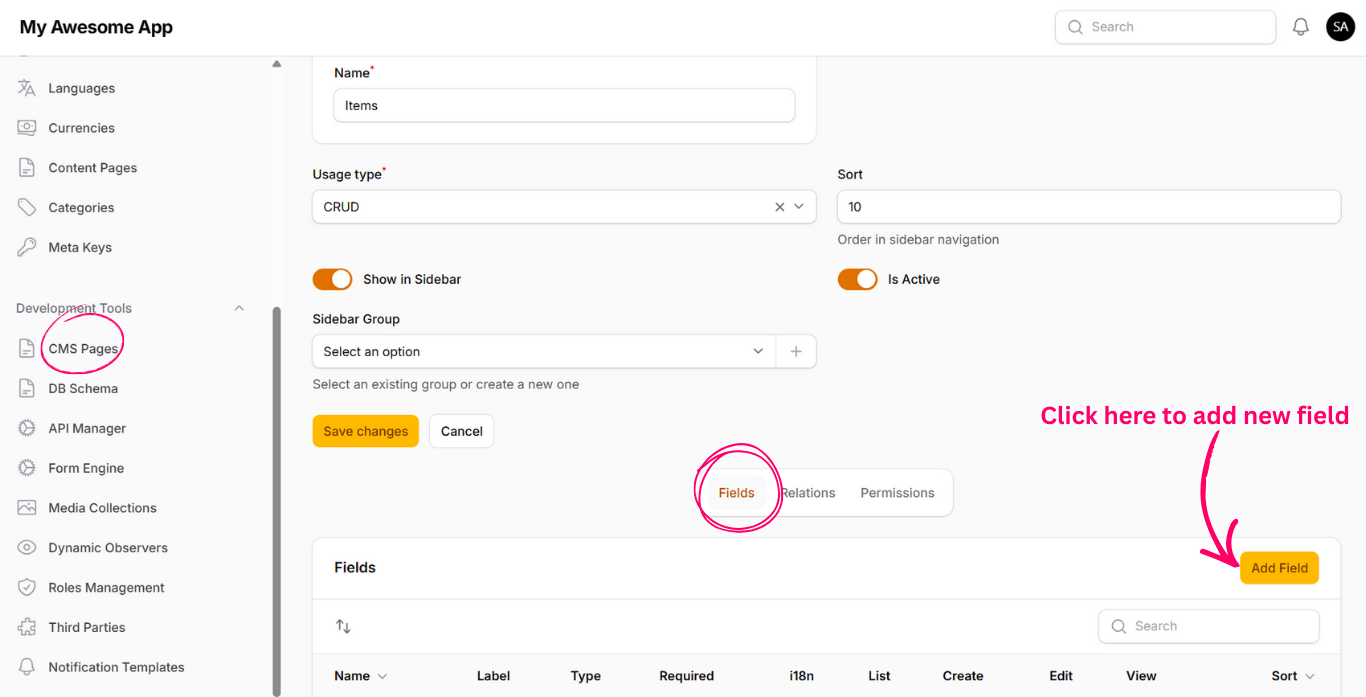1366x697 pixels.
Task: Expand the Usage type dropdown
Action: point(799,207)
